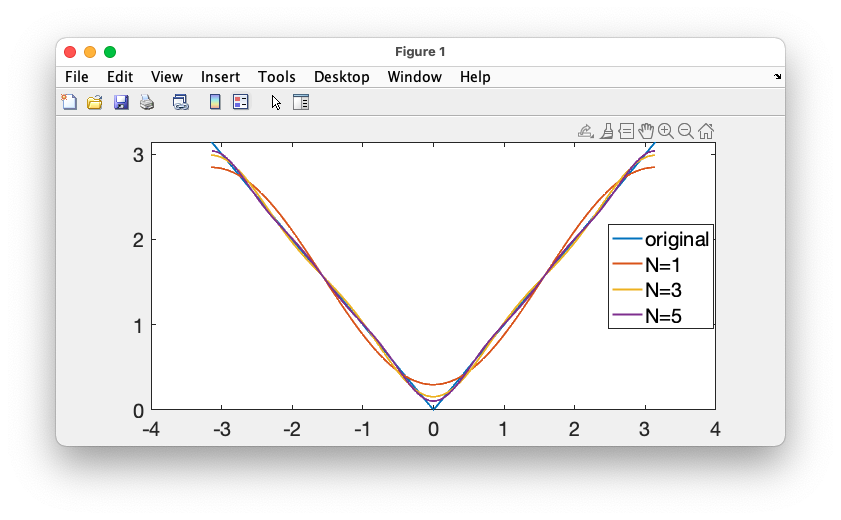This screenshot has height=520, width=841.
Task: Click the orange N=1 line sample in legend
Action: [x=628, y=264]
